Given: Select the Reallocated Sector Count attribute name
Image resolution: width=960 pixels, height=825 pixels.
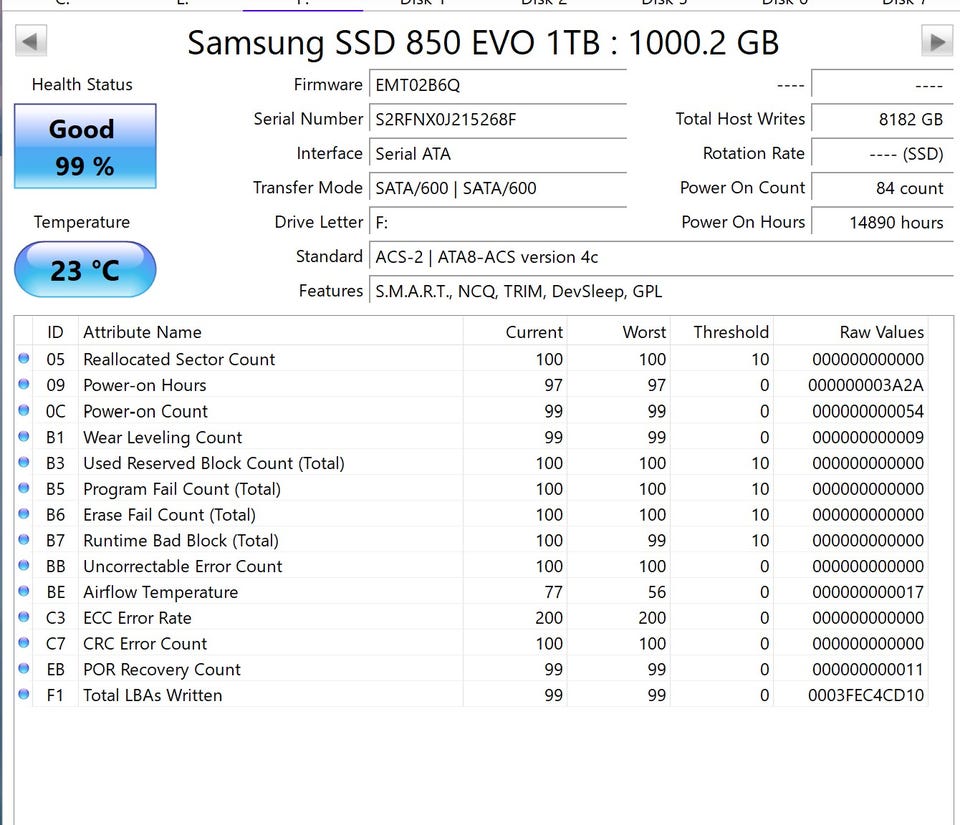Looking at the screenshot, I should pyautogui.click(x=179, y=359).
